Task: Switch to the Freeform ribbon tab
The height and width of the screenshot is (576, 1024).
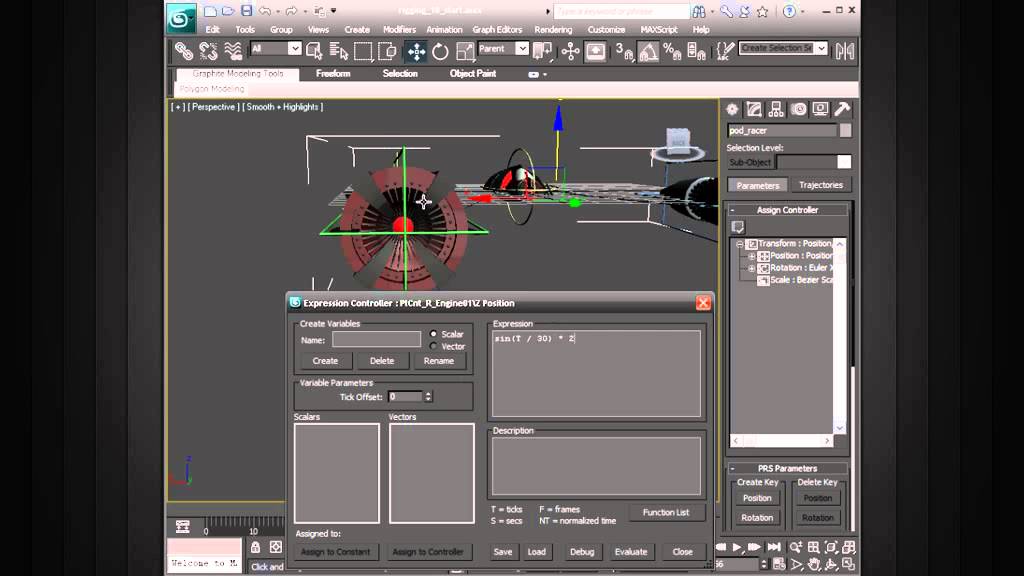Action: (x=333, y=74)
